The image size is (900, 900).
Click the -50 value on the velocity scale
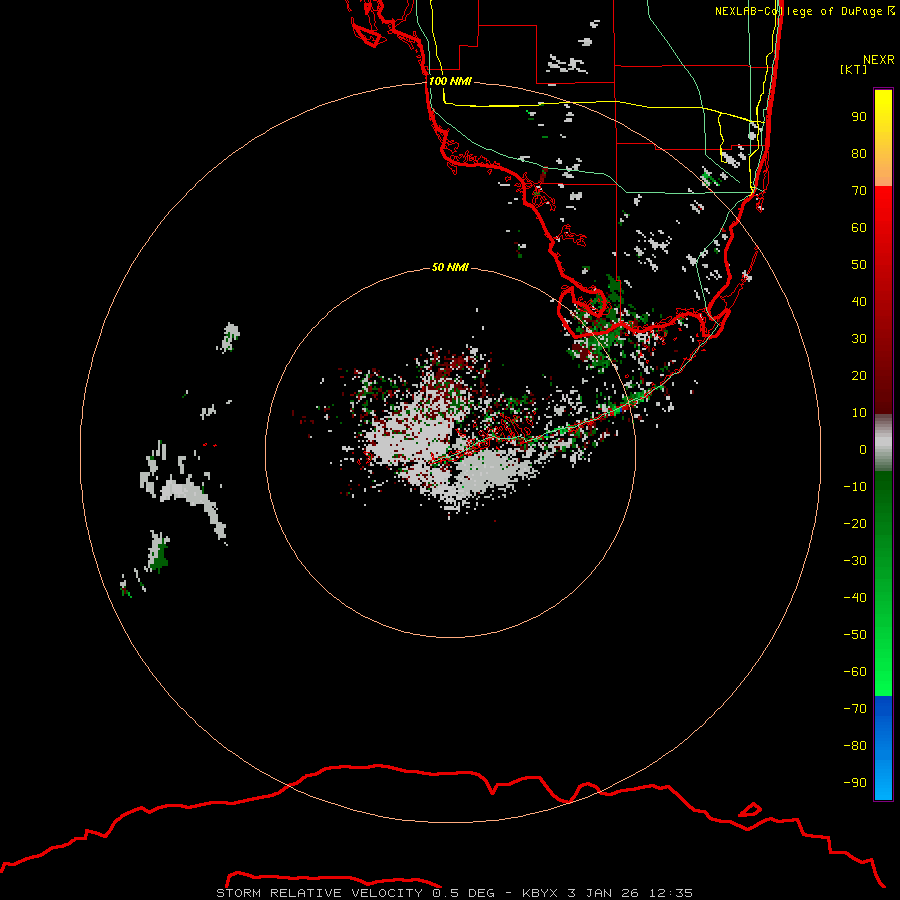[855, 634]
